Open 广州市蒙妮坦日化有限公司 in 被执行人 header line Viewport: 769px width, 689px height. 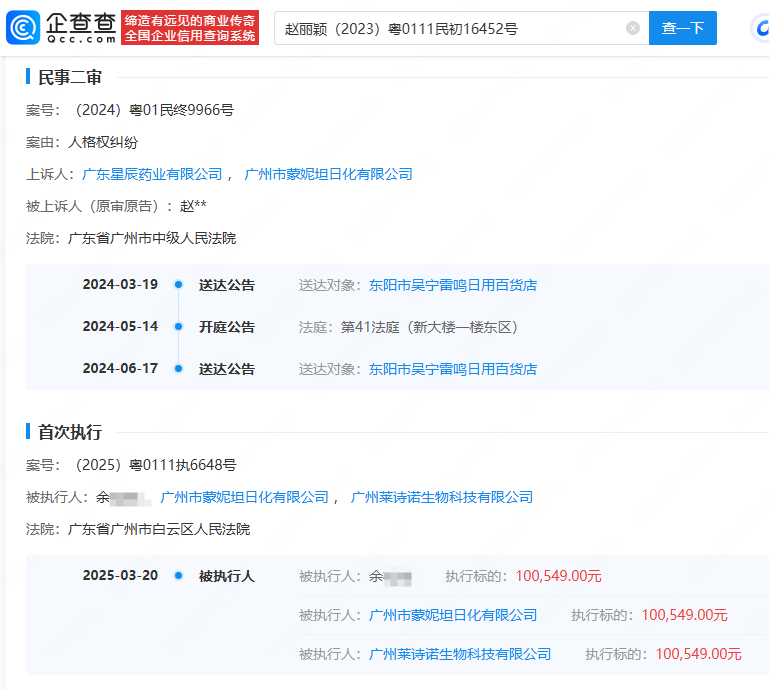(x=244, y=497)
